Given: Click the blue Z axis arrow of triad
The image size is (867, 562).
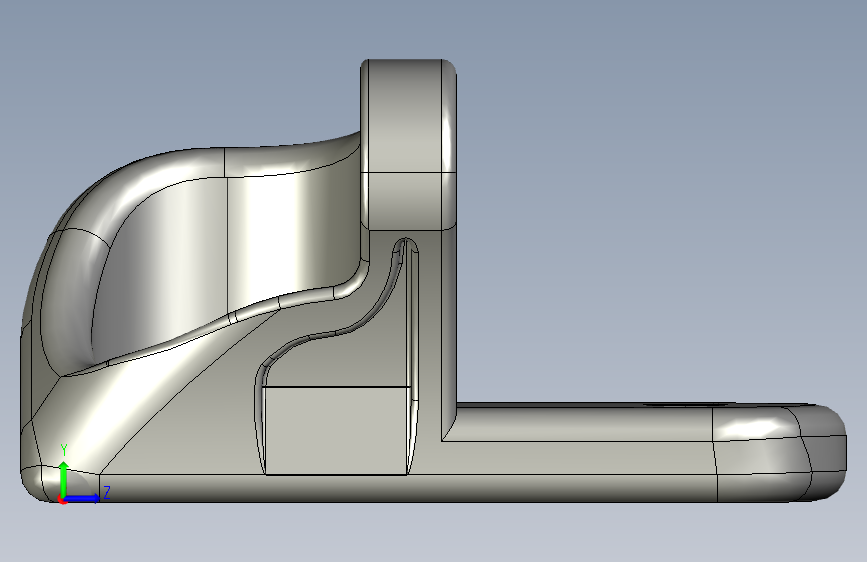Looking at the screenshot, I should point(82,498).
